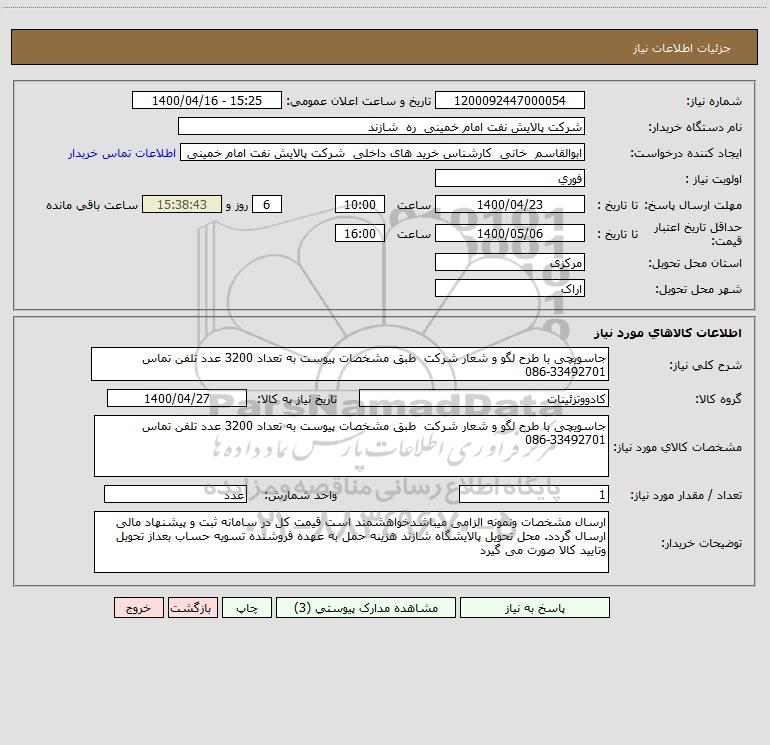Click the remaining days field showing 6
Viewport: 770px width, 745px height.
[267, 204]
